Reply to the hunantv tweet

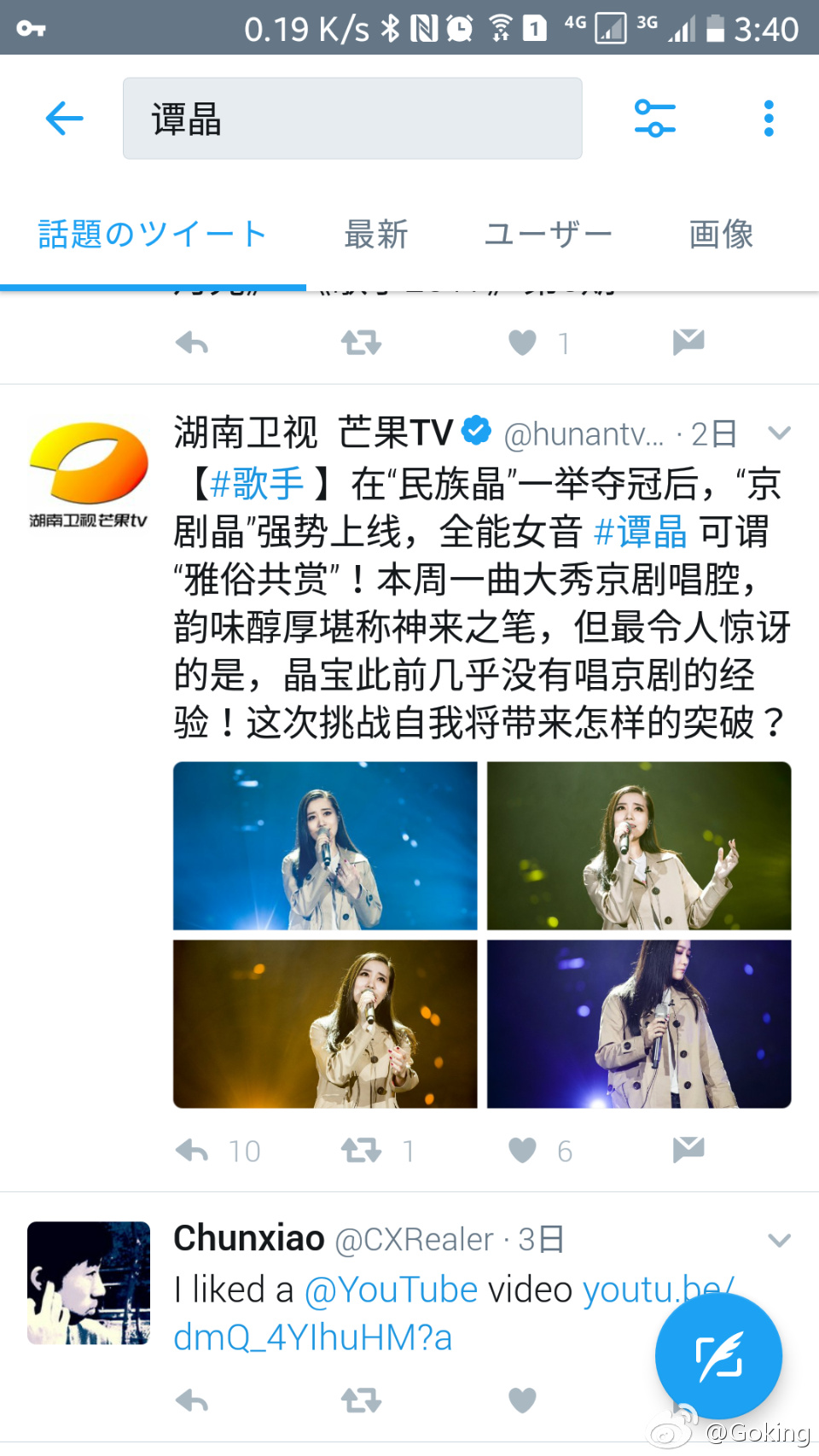[x=192, y=1150]
